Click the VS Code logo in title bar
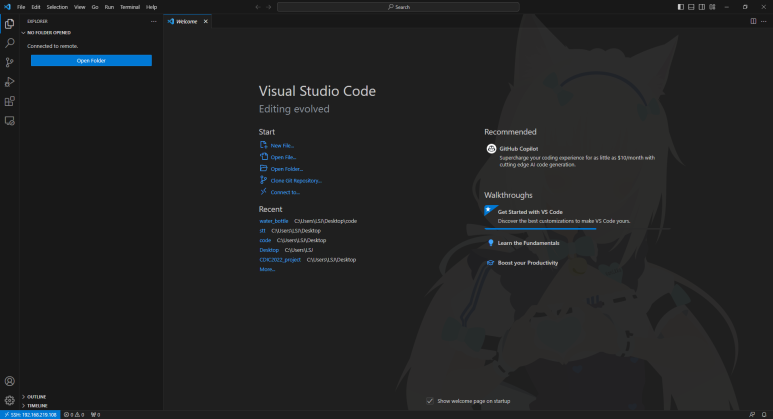773x419 pixels. click(x=7, y=7)
